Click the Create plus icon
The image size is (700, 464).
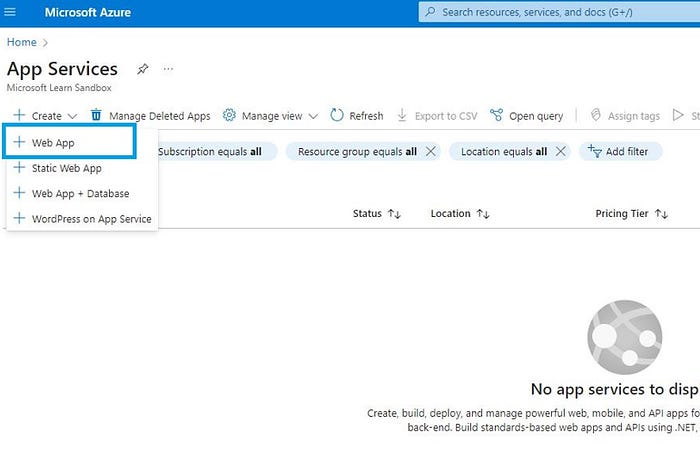[x=19, y=115]
